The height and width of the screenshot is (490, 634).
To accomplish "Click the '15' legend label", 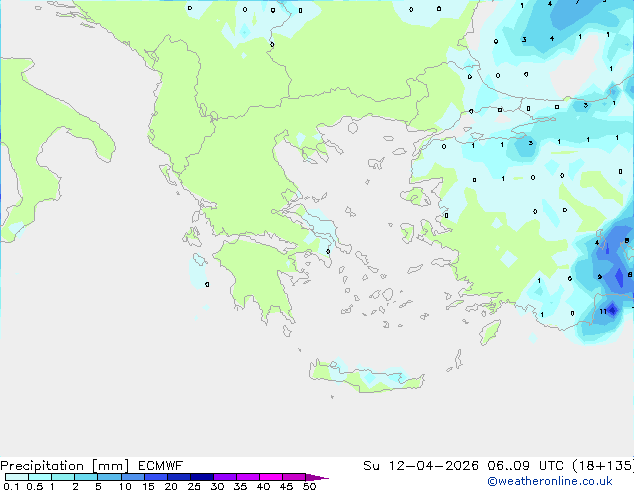I will point(148,486).
